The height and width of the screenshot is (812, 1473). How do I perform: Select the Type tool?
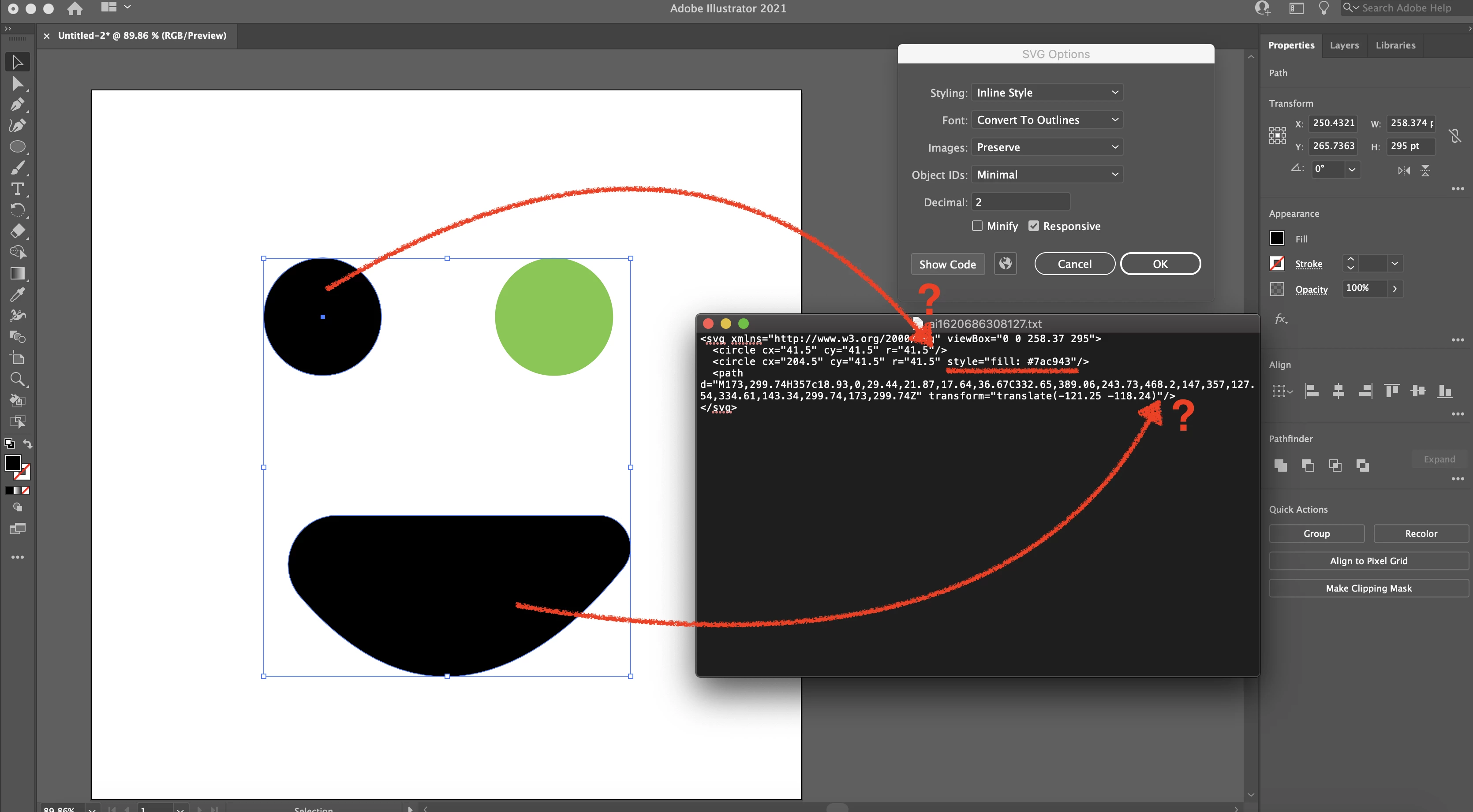tap(17, 189)
